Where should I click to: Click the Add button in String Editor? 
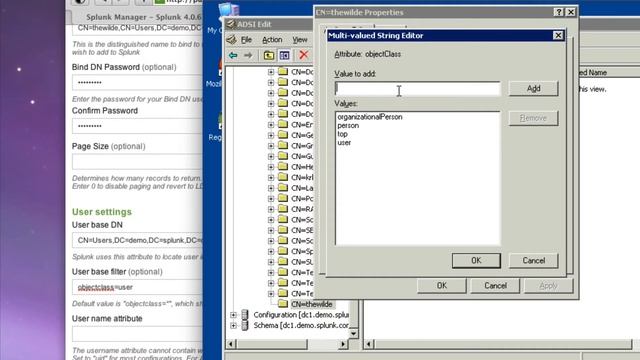[x=533, y=88]
